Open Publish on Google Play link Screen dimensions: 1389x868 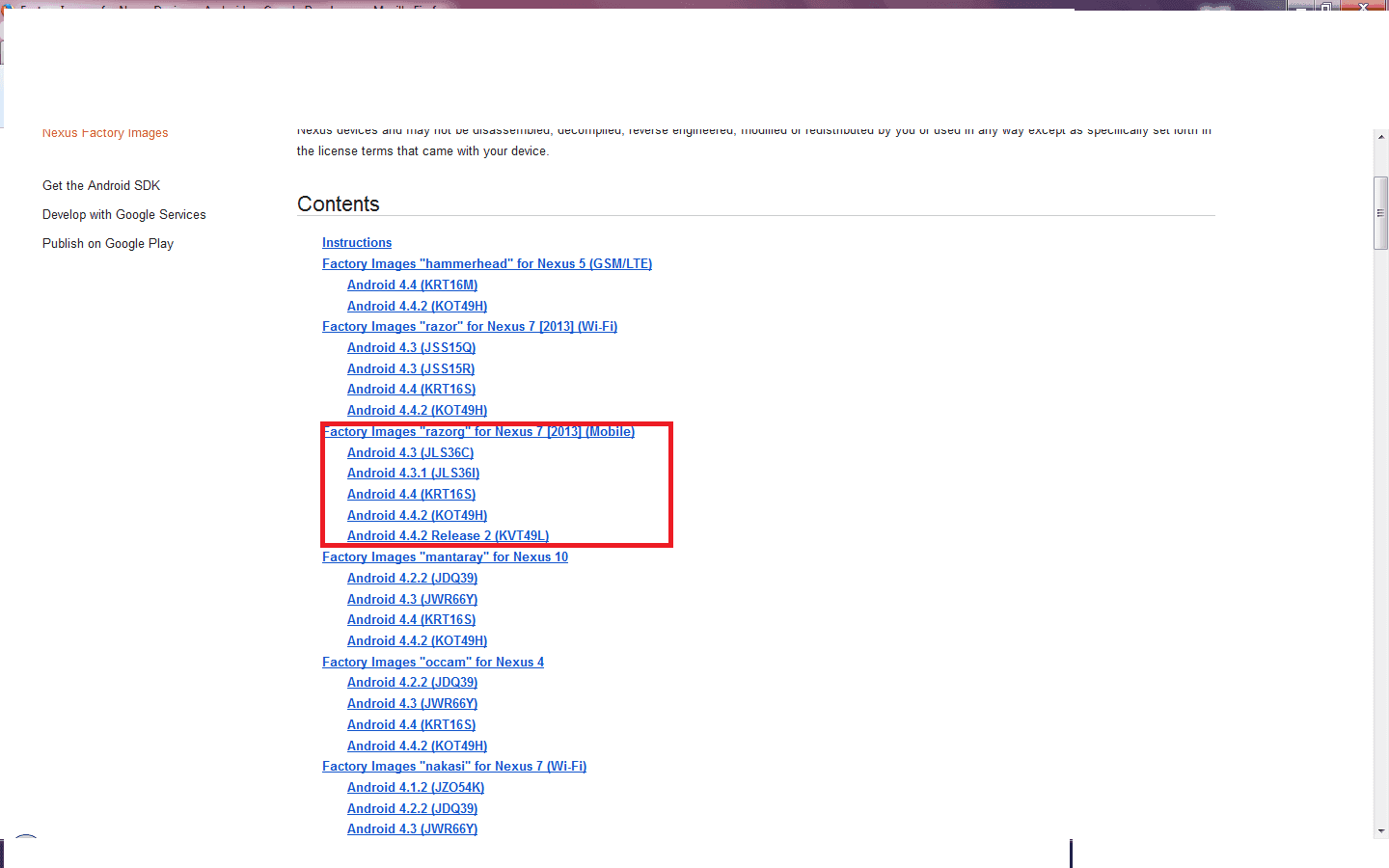point(108,243)
